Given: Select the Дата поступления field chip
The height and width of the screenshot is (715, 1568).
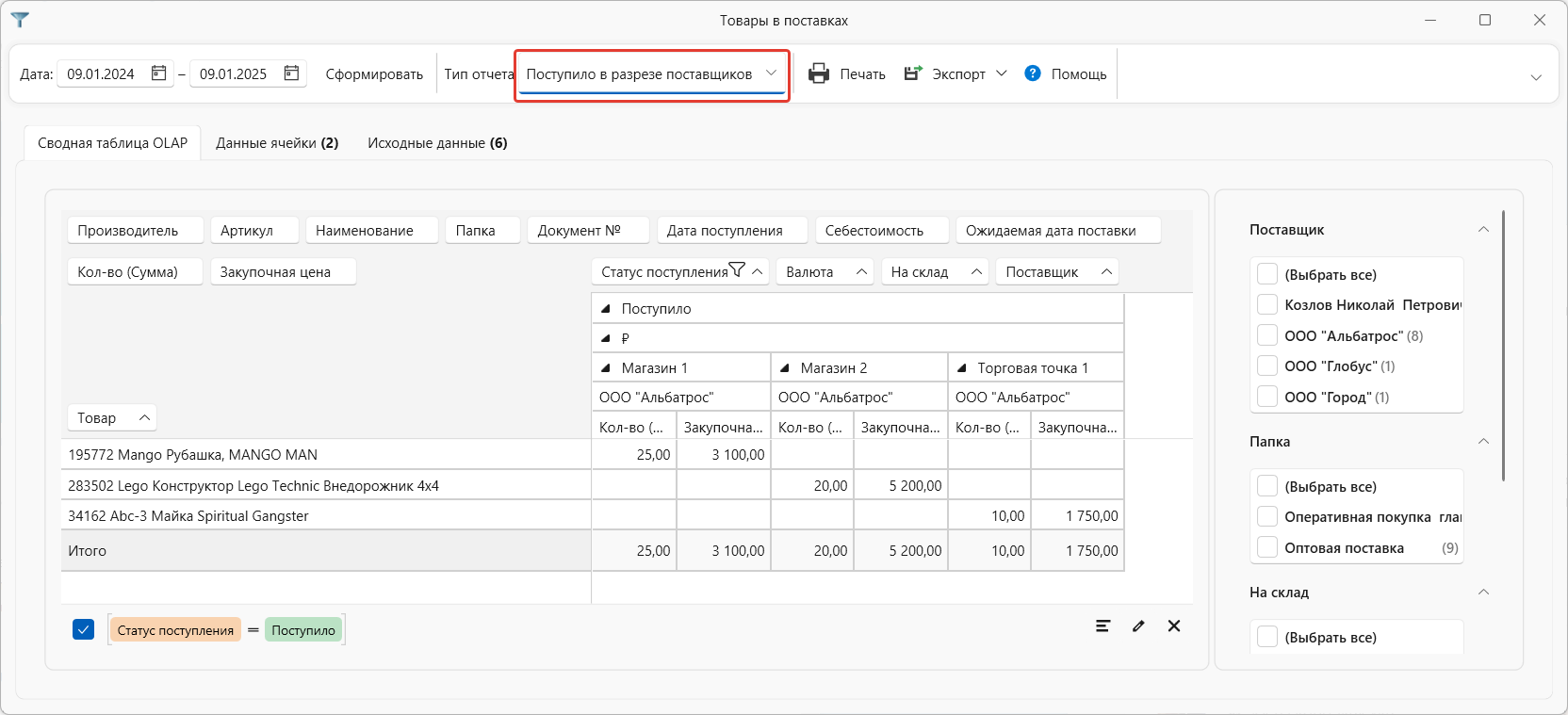Looking at the screenshot, I should [732, 230].
